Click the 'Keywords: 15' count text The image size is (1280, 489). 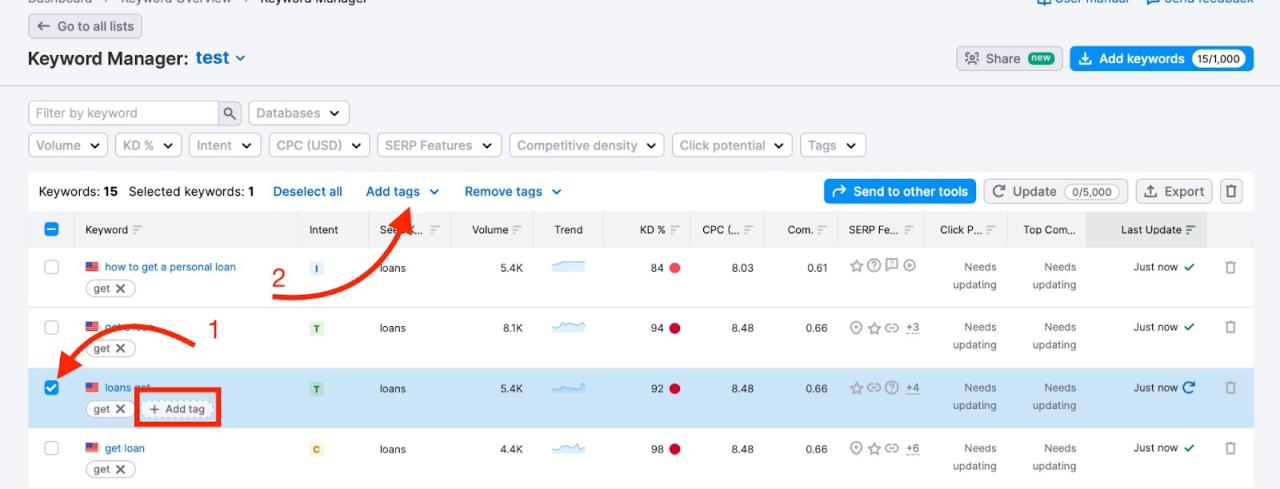[x=78, y=191]
